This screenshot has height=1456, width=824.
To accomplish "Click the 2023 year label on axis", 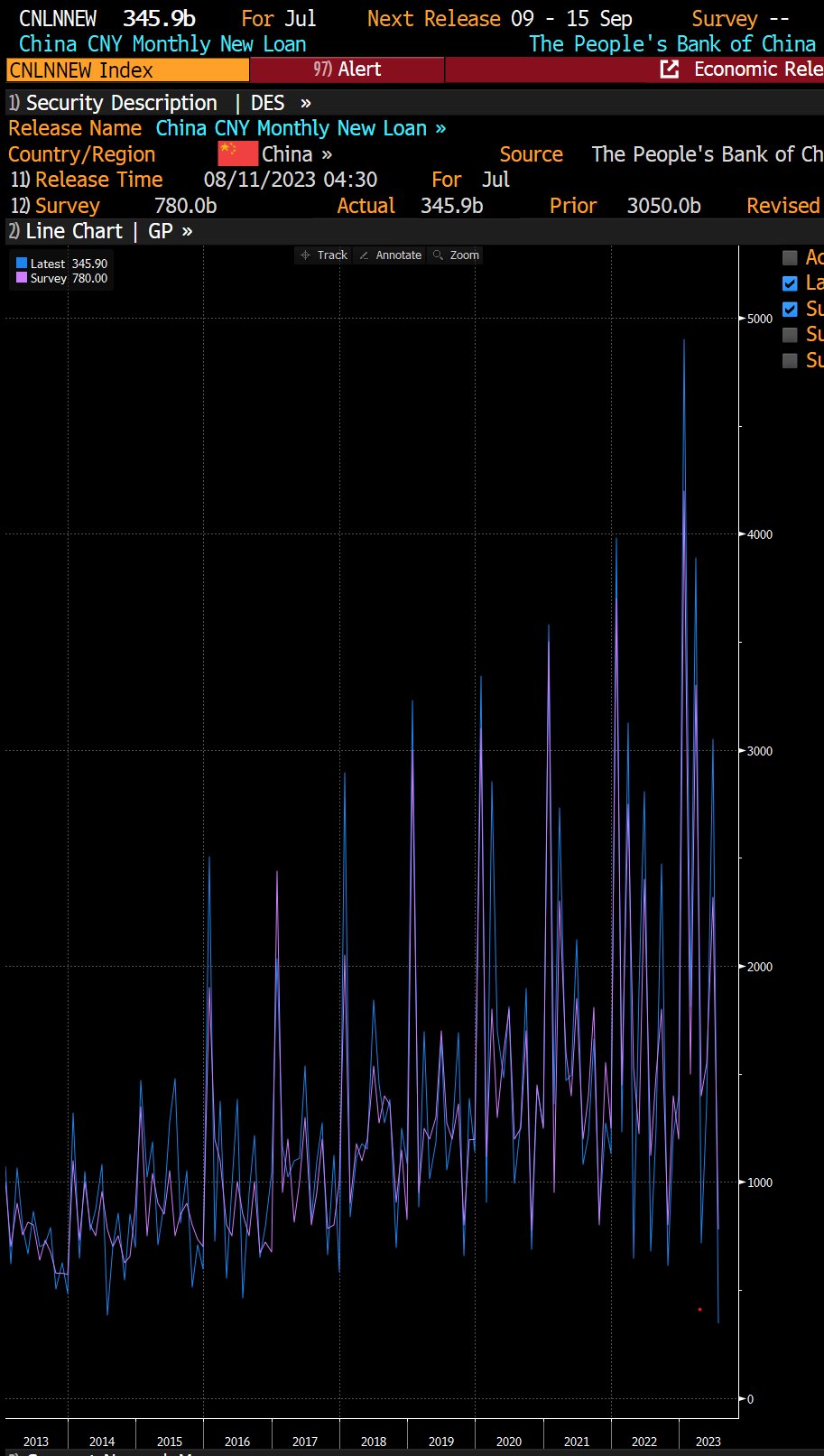I will [708, 1442].
